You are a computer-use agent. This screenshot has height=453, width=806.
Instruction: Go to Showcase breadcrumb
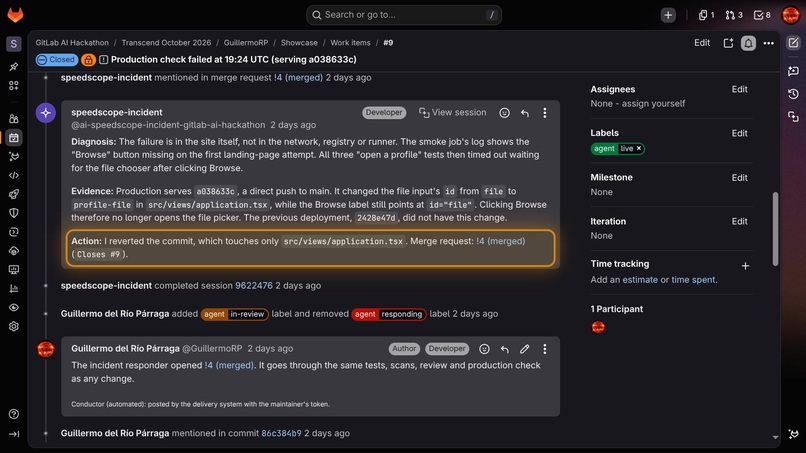pos(299,43)
